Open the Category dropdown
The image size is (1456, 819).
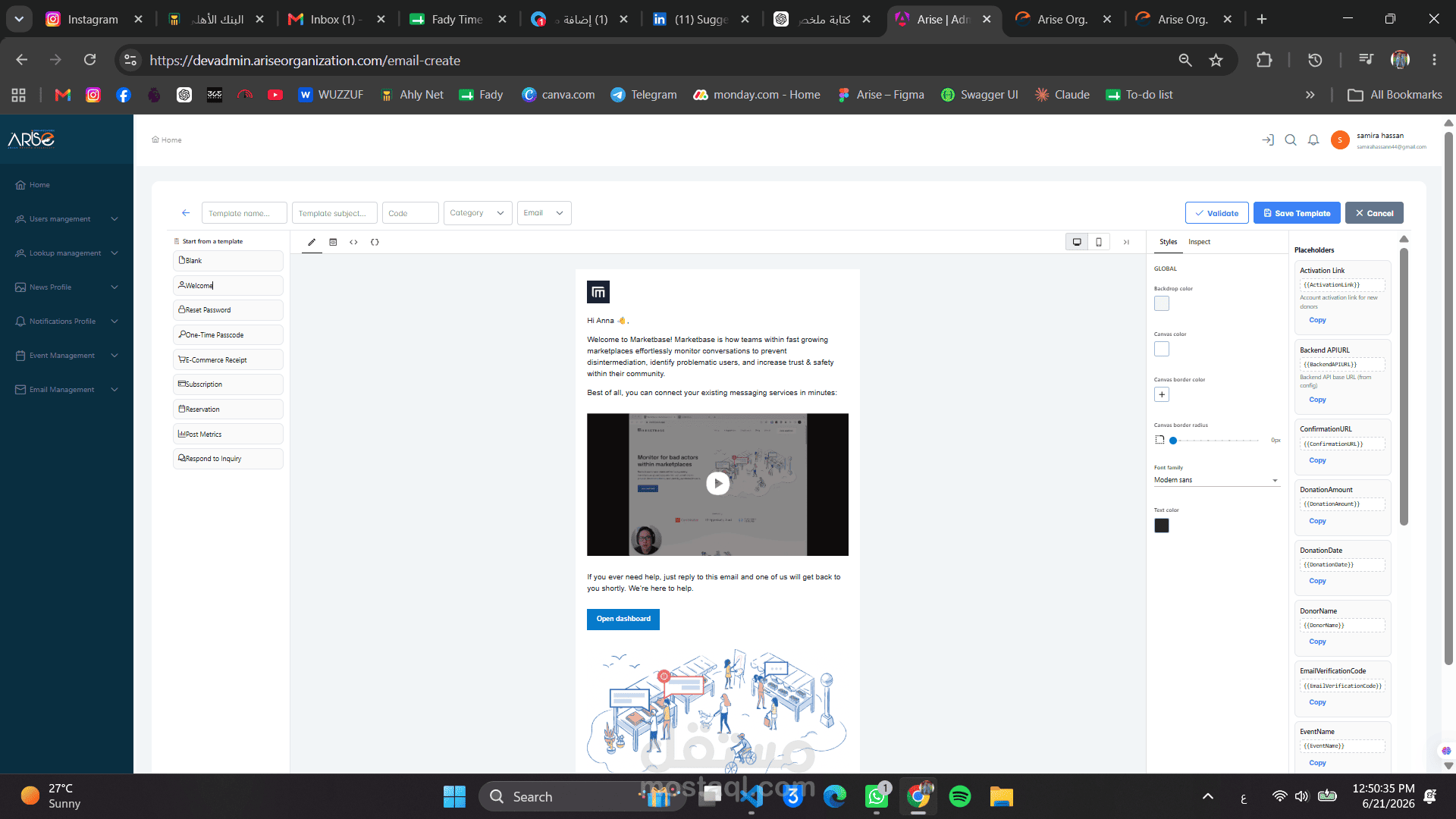click(478, 213)
